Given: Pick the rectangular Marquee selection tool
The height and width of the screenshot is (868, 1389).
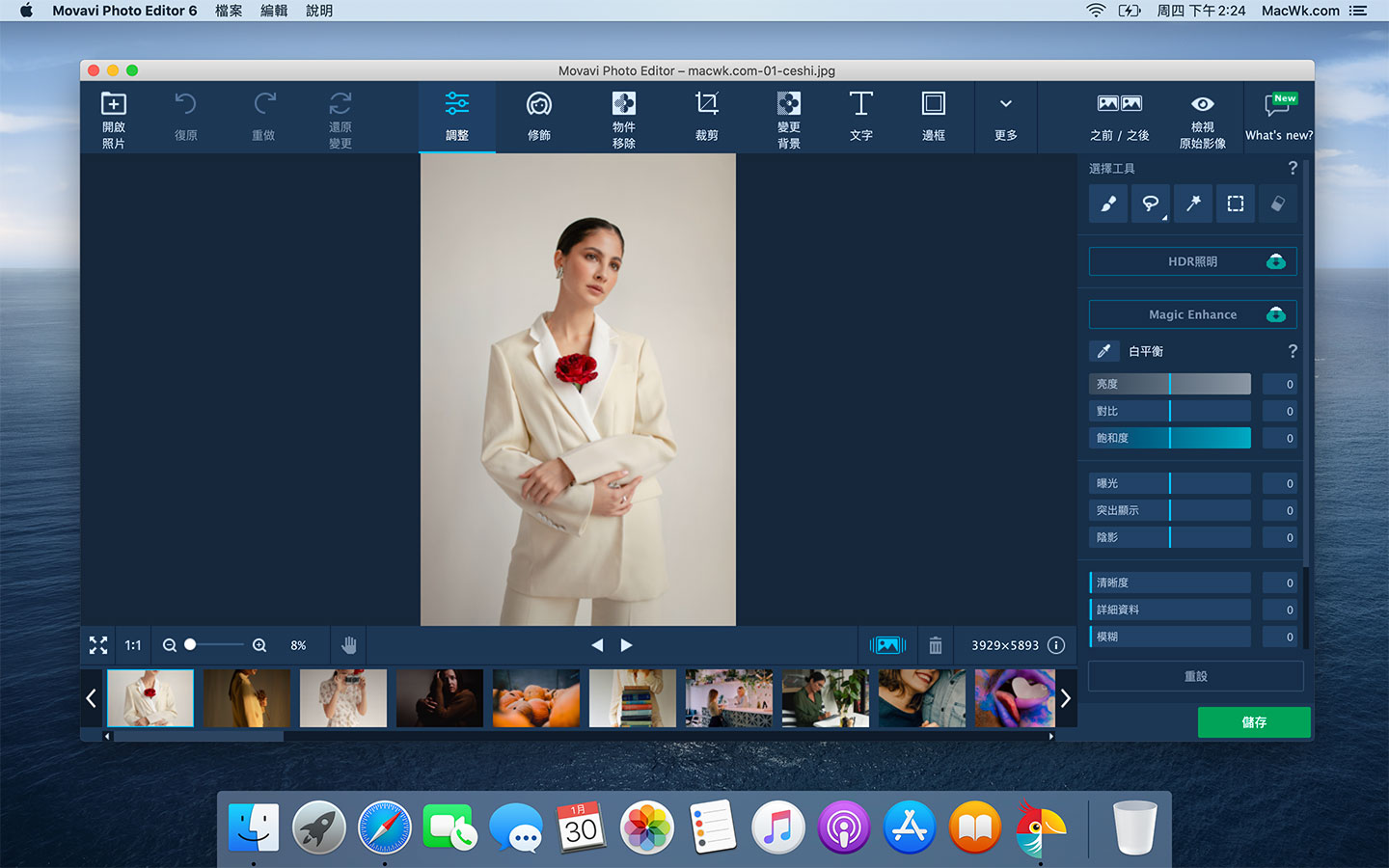Looking at the screenshot, I should pos(1235,203).
